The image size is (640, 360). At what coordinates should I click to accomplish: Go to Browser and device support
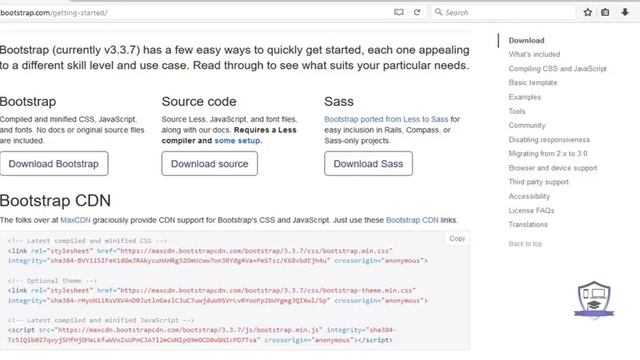(553, 168)
